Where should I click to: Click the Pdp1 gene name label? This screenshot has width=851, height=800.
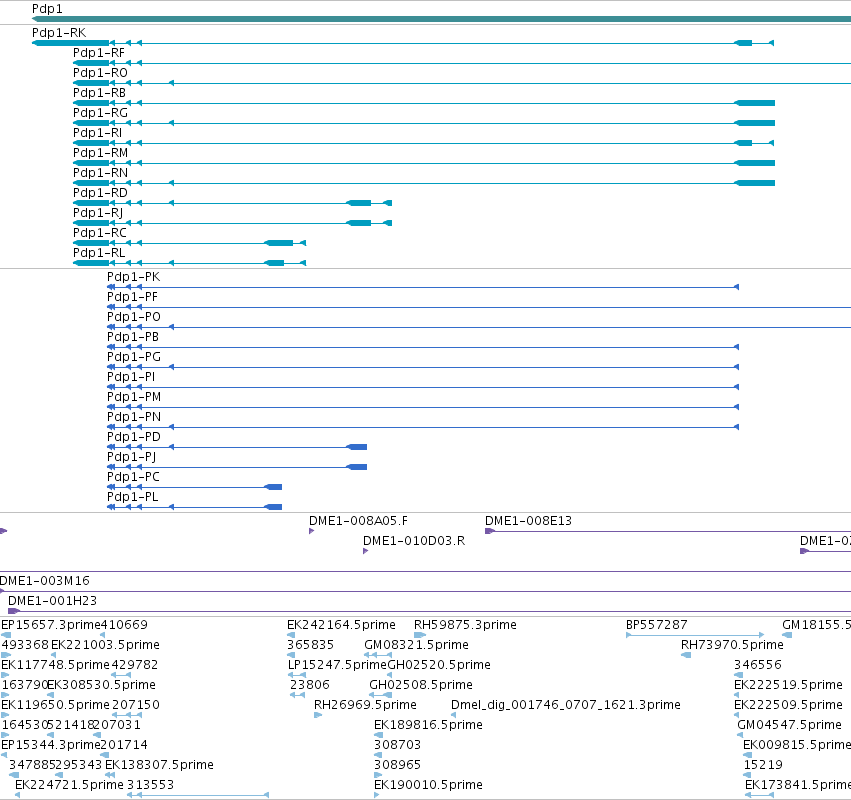tap(47, 9)
